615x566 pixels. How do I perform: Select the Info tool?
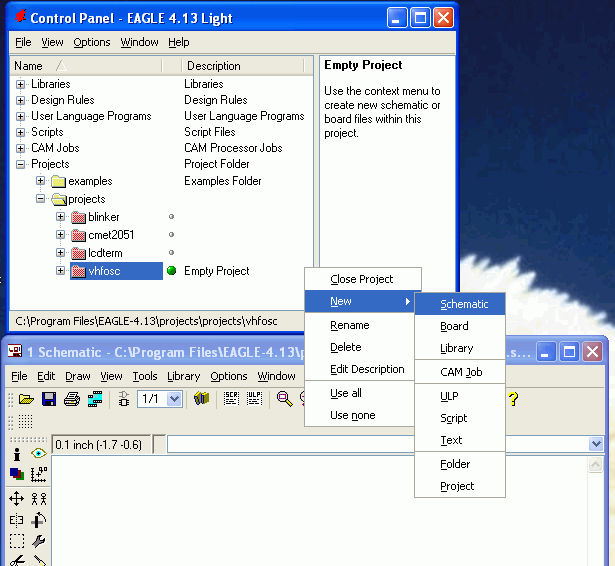click(16, 454)
